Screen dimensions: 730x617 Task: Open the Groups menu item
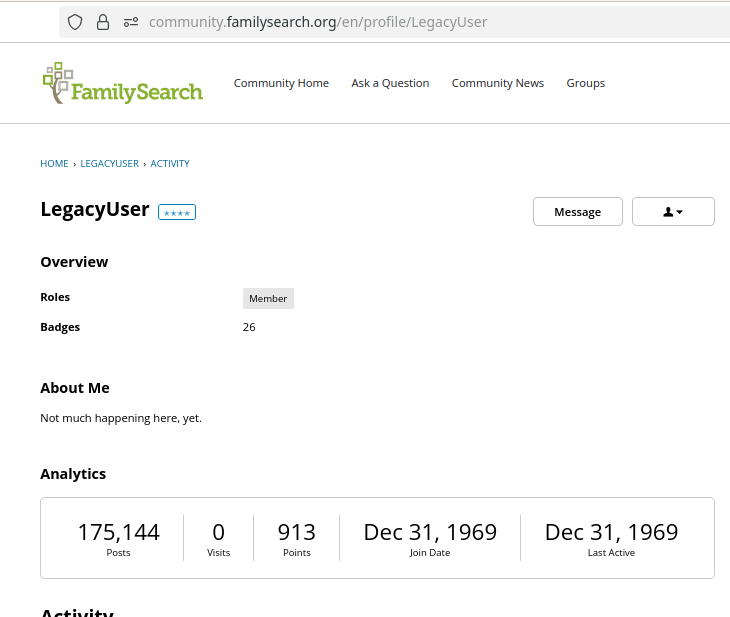point(586,83)
